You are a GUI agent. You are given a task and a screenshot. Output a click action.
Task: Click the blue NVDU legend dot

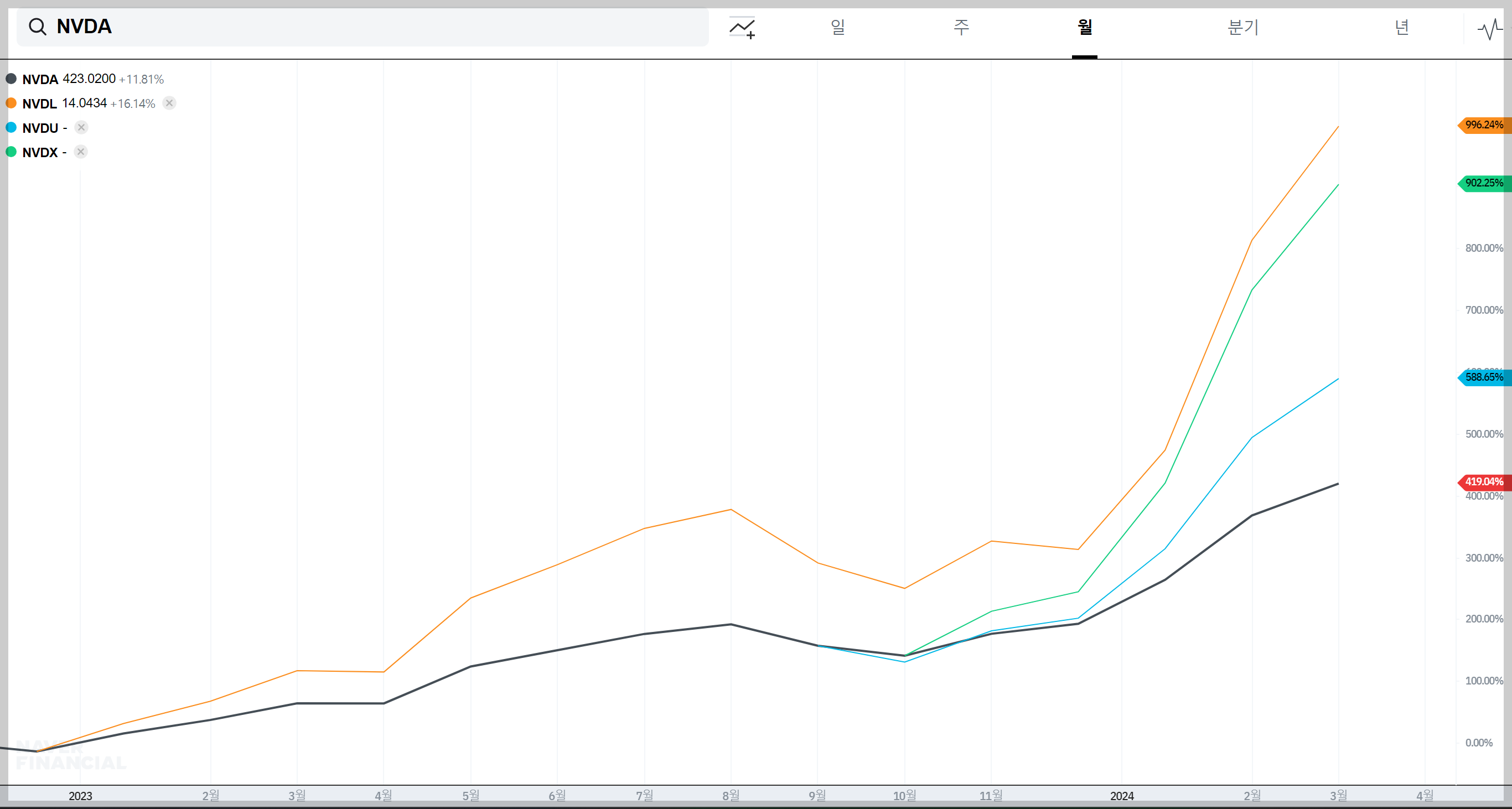point(11,127)
